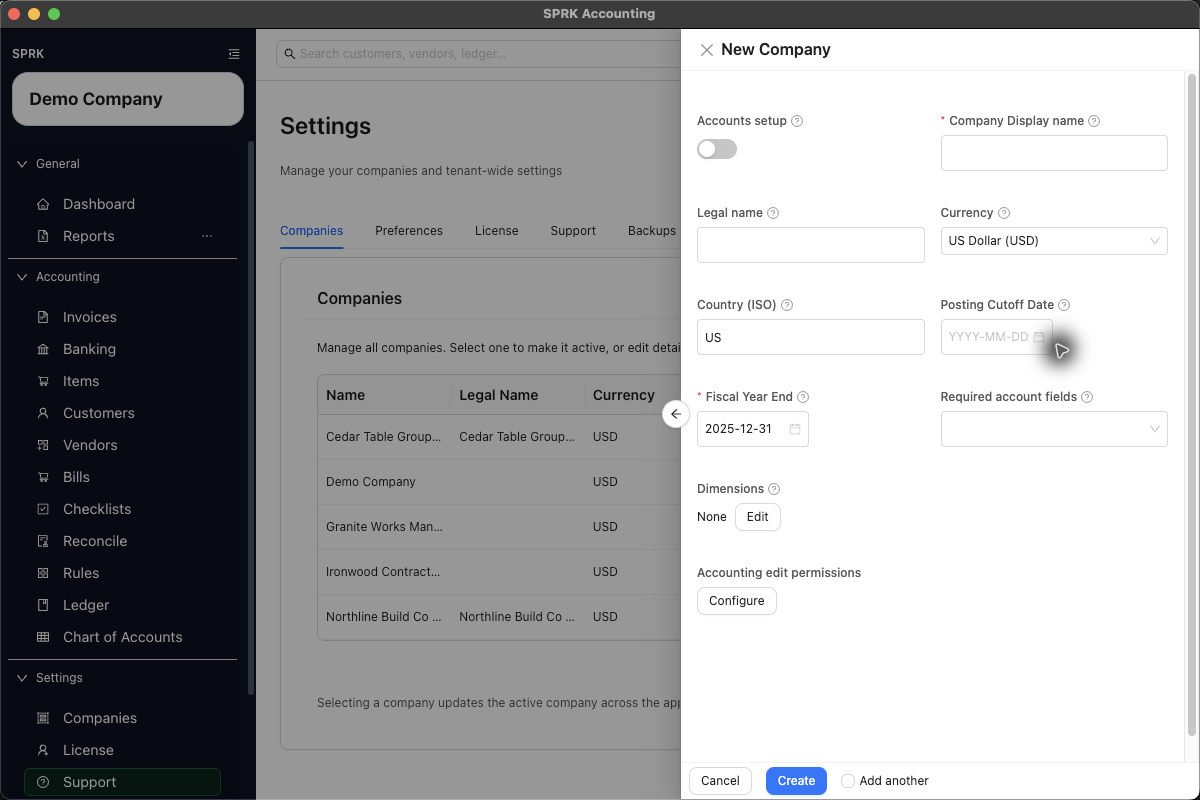Toggle the Accounts setup switch

717,149
